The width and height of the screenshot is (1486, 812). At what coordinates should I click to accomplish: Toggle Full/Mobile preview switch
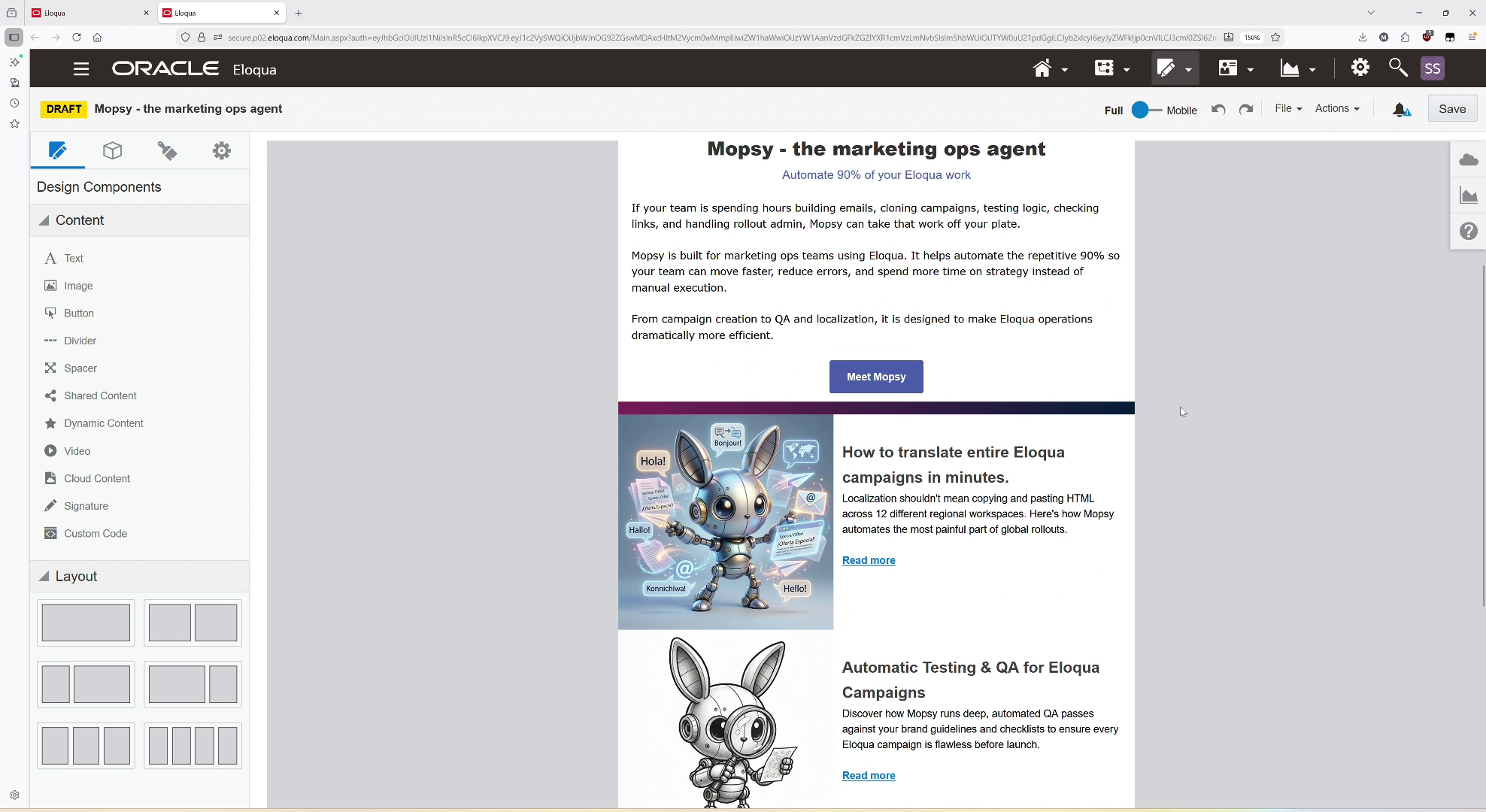point(1146,110)
